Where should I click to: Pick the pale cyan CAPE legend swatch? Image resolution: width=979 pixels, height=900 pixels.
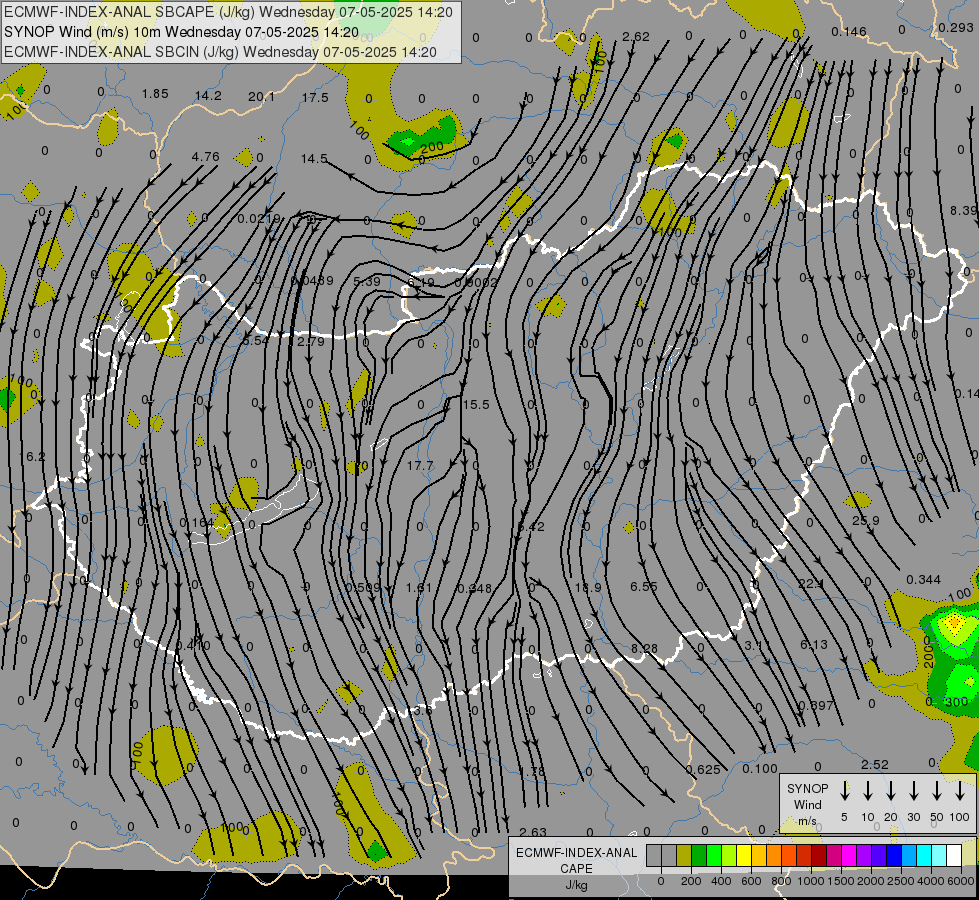tap(938, 855)
